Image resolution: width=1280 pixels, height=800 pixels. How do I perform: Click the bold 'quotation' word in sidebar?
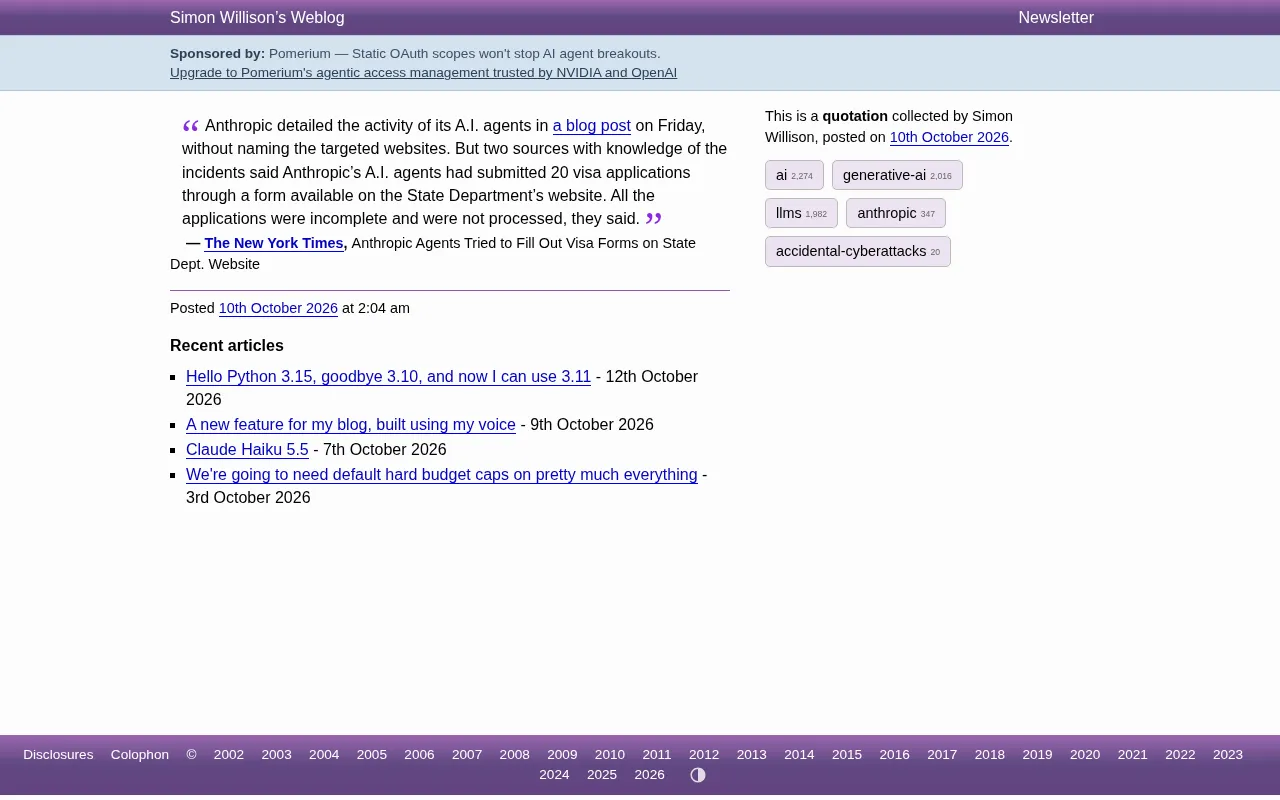pyautogui.click(x=855, y=116)
